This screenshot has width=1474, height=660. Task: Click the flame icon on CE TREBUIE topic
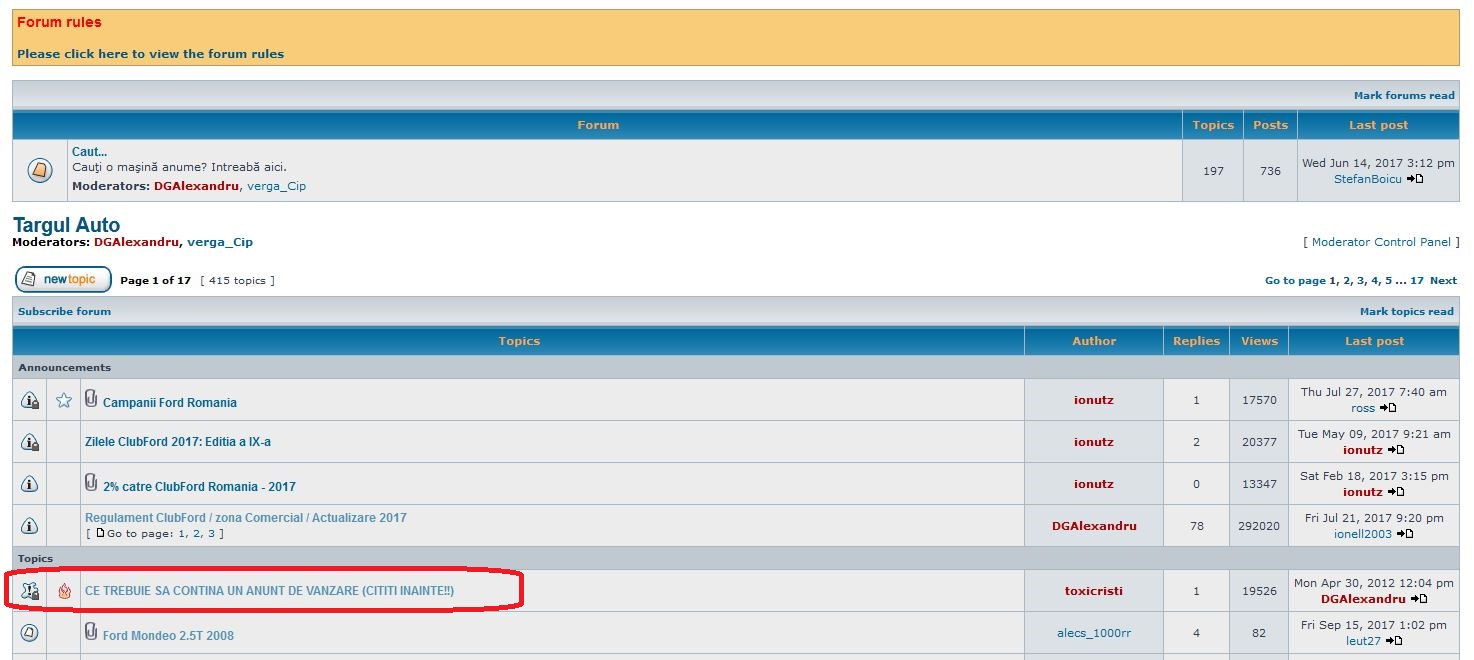(64, 591)
